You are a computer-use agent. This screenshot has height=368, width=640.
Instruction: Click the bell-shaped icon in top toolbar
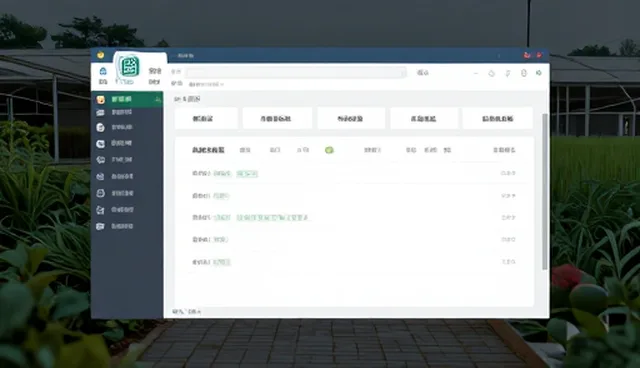(x=491, y=73)
